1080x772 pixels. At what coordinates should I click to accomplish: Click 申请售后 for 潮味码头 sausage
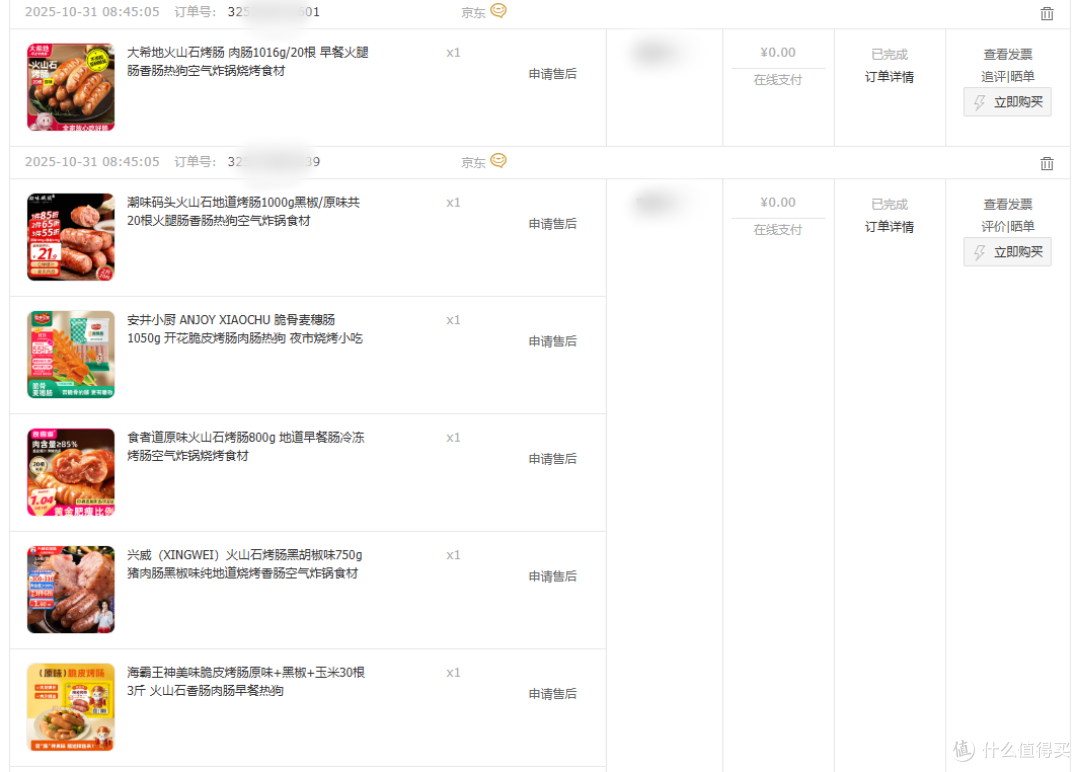(552, 224)
